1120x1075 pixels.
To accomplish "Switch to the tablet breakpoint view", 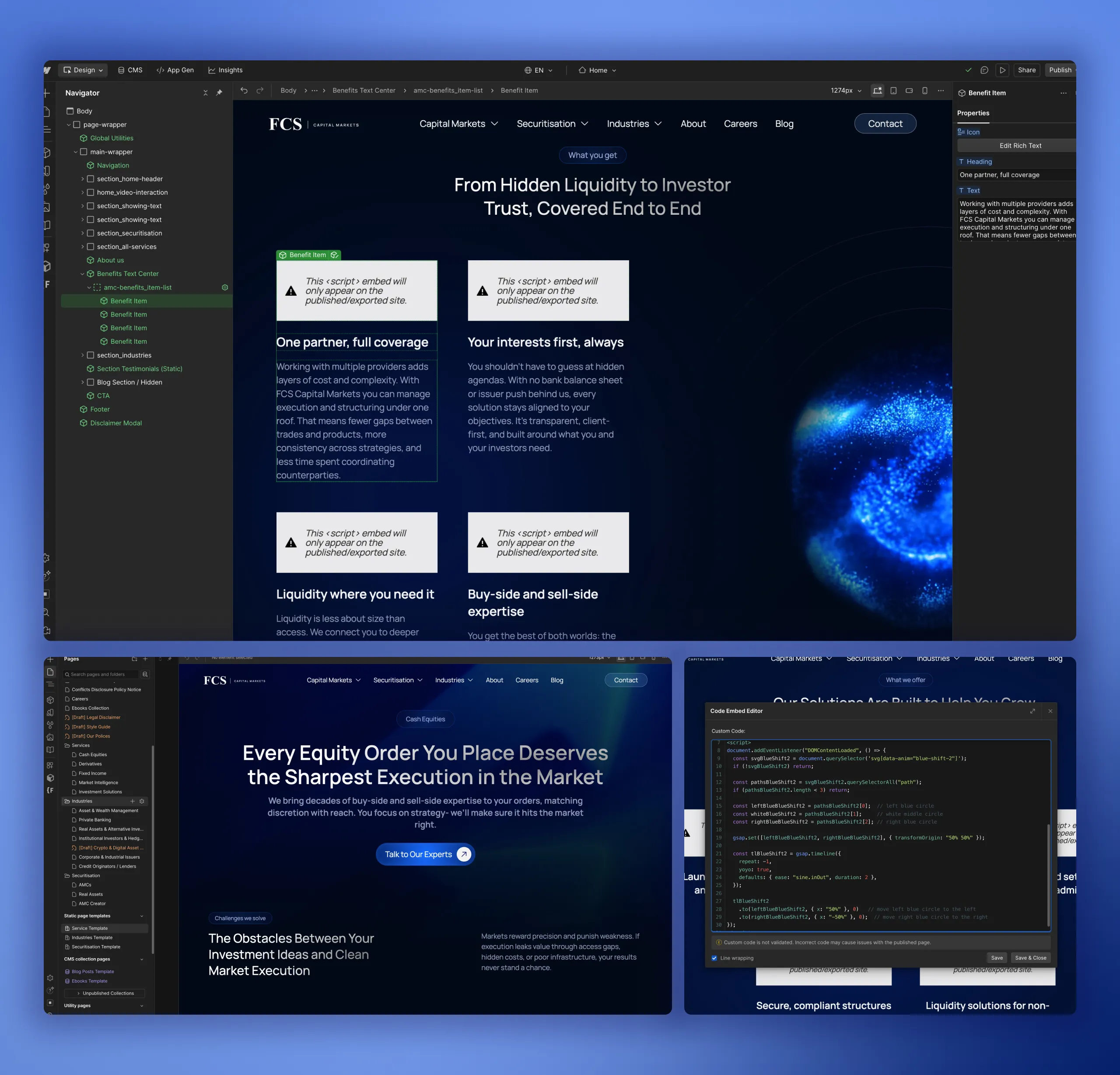I will 893,90.
